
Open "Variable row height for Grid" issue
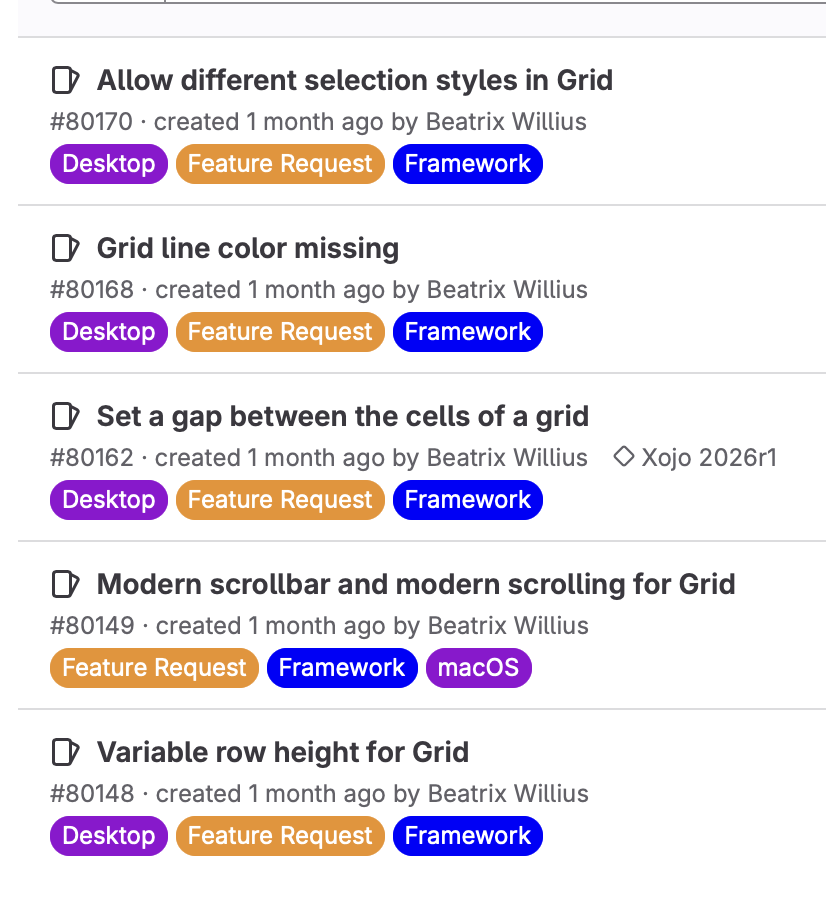(282, 752)
